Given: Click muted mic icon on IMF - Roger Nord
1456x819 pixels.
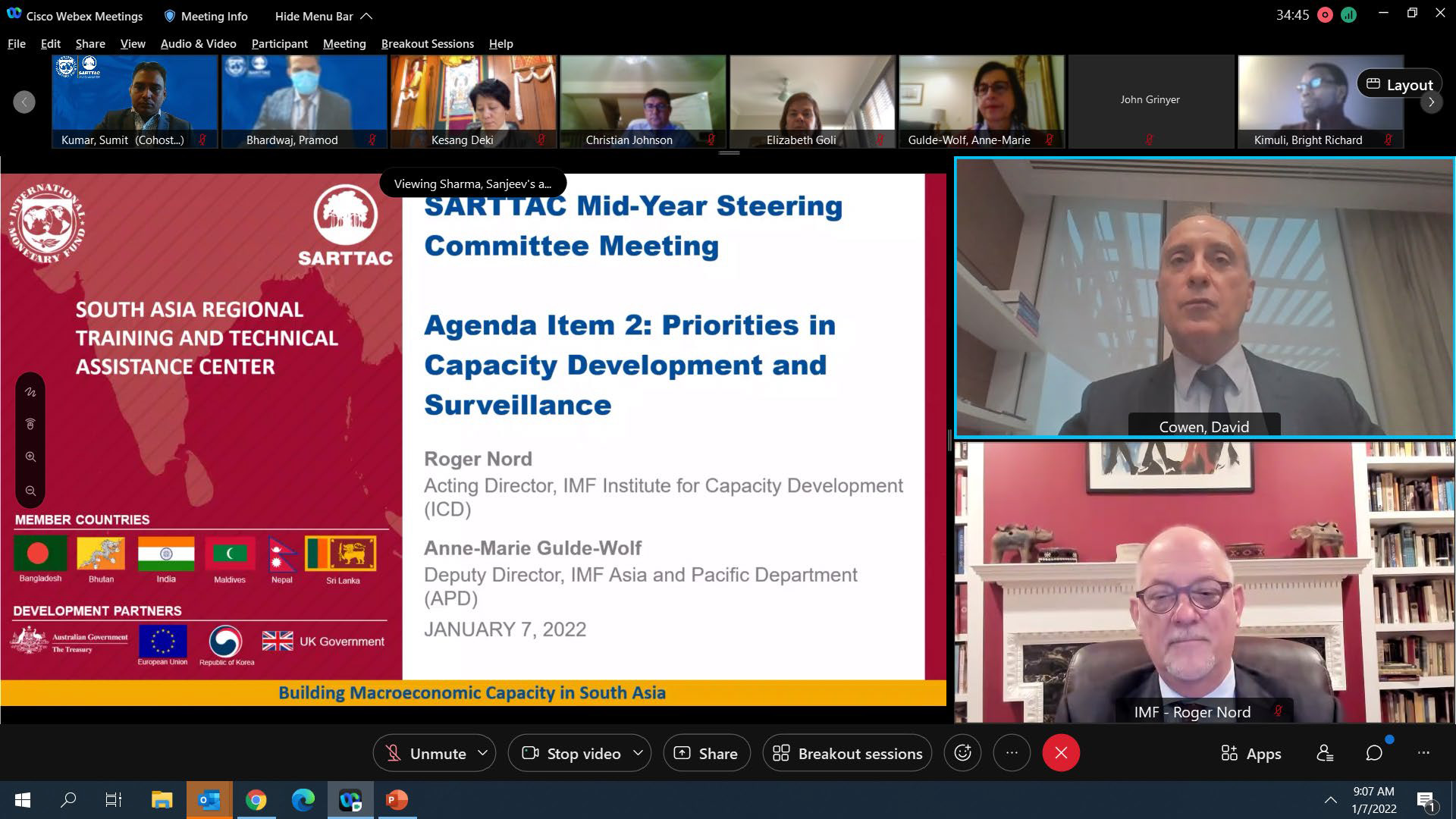Looking at the screenshot, I should click(1279, 711).
